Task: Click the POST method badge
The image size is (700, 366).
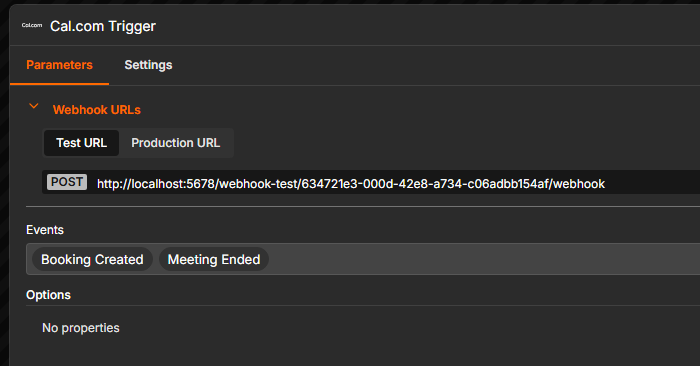Action: (67, 182)
